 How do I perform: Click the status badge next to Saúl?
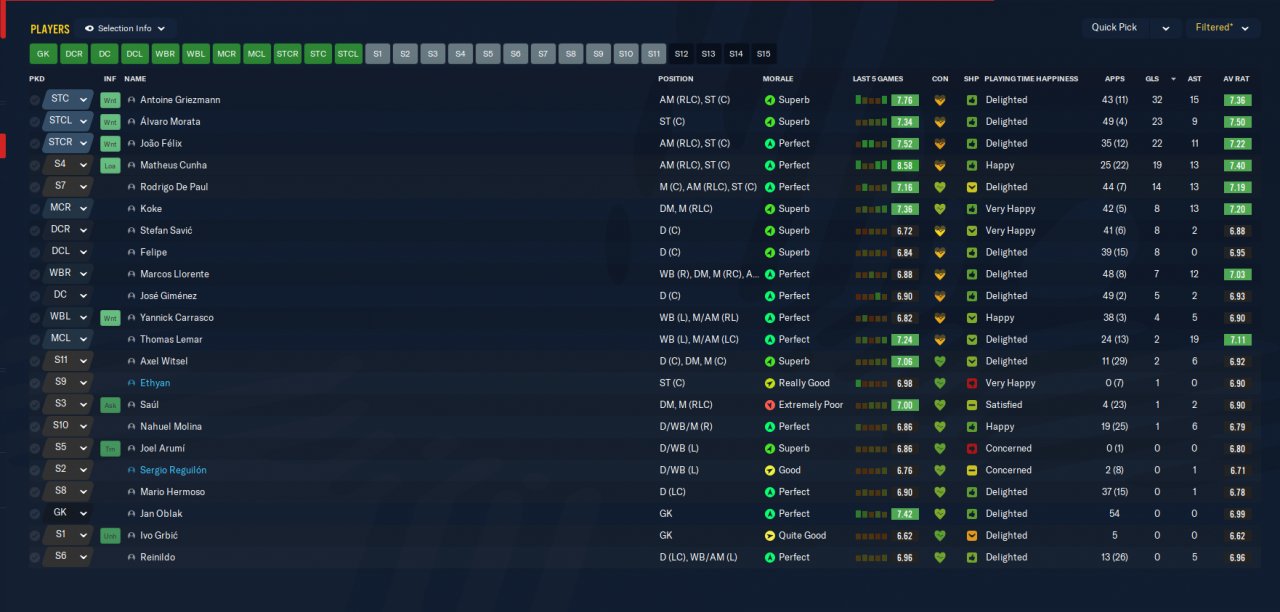(x=110, y=405)
